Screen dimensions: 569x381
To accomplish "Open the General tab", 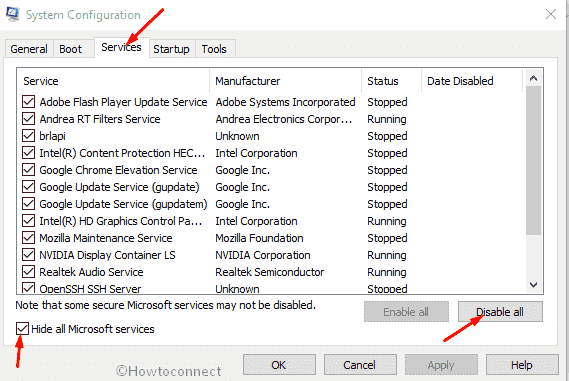I will (x=29, y=49).
